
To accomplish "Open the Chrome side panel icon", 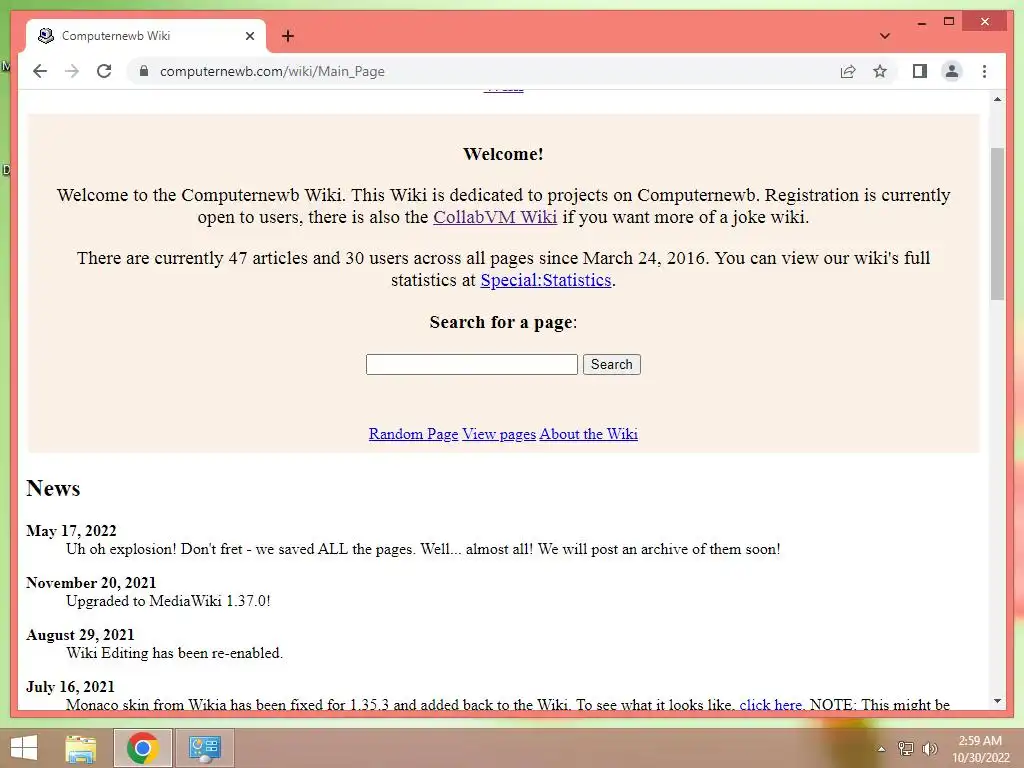I will click(920, 71).
